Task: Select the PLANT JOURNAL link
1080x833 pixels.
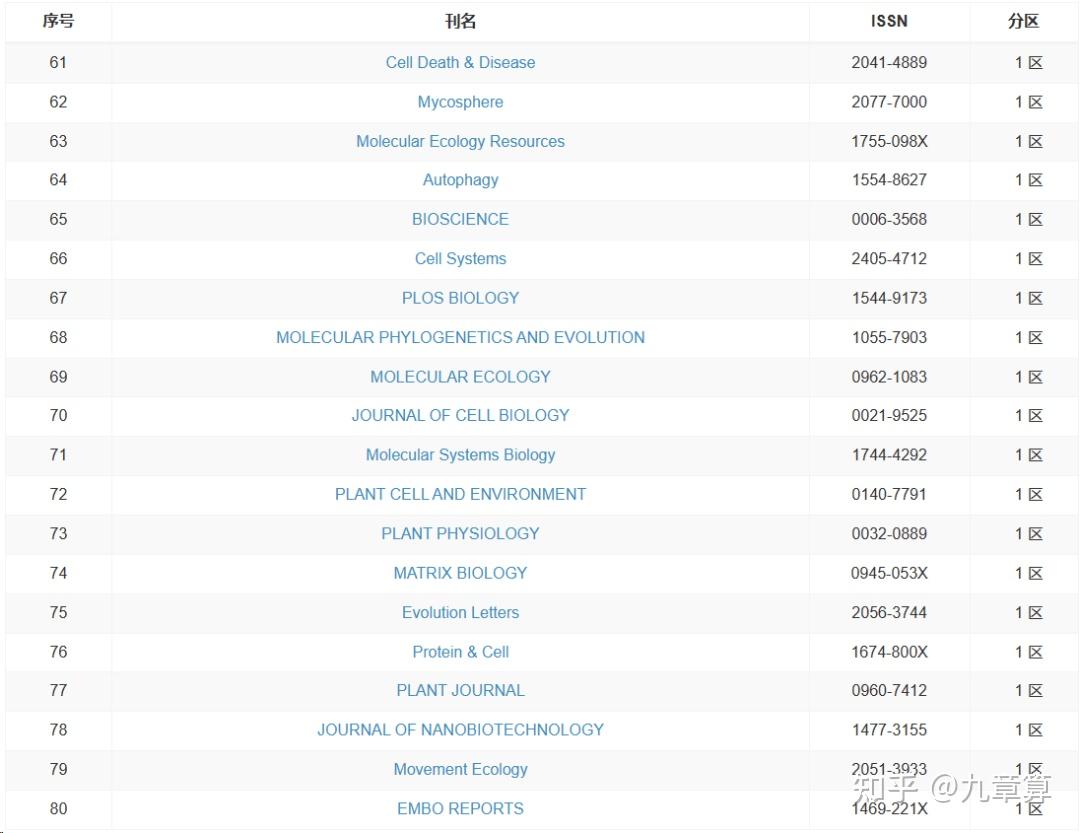Action: (x=460, y=690)
